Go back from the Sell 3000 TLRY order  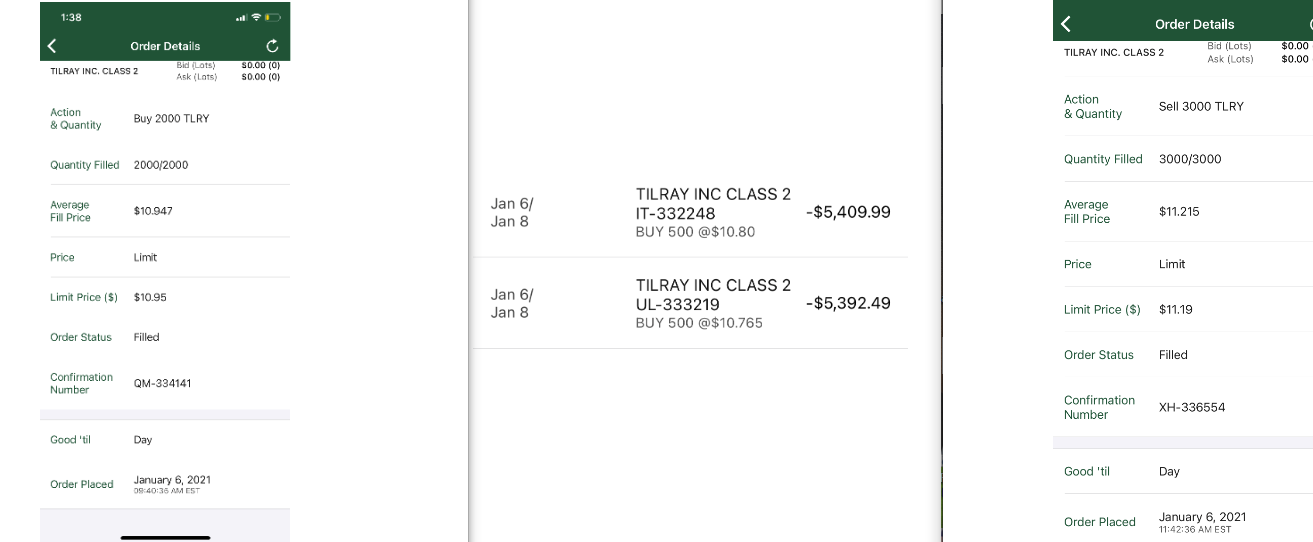pyautogui.click(x=1066, y=24)
